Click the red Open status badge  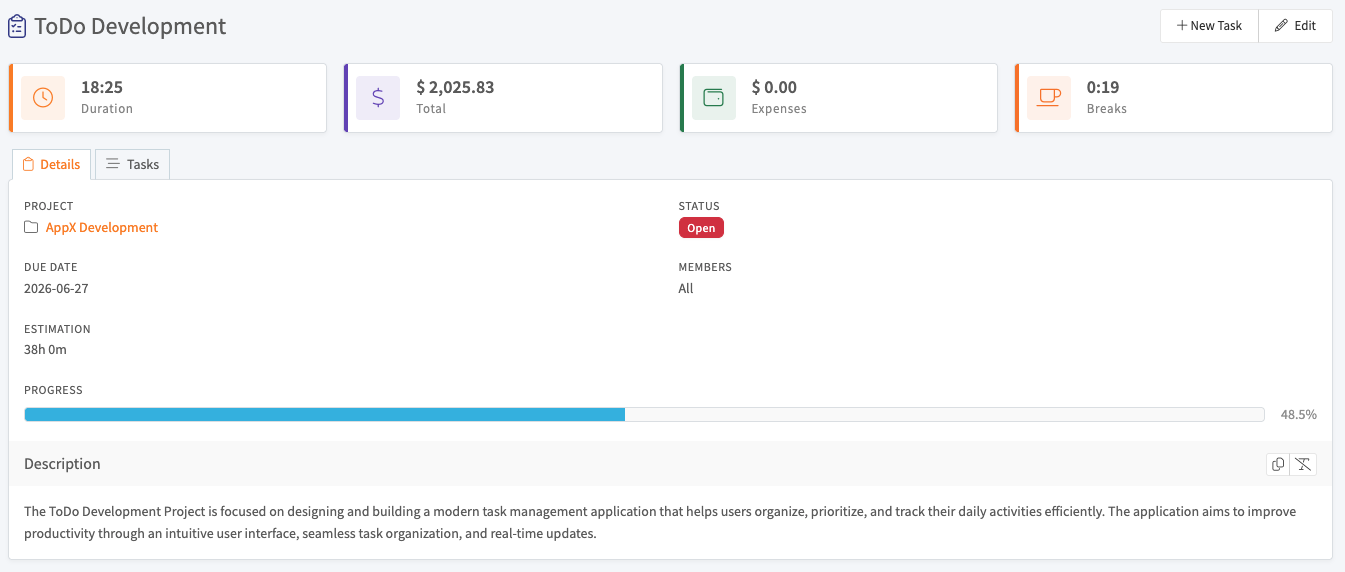click(701, 228)
